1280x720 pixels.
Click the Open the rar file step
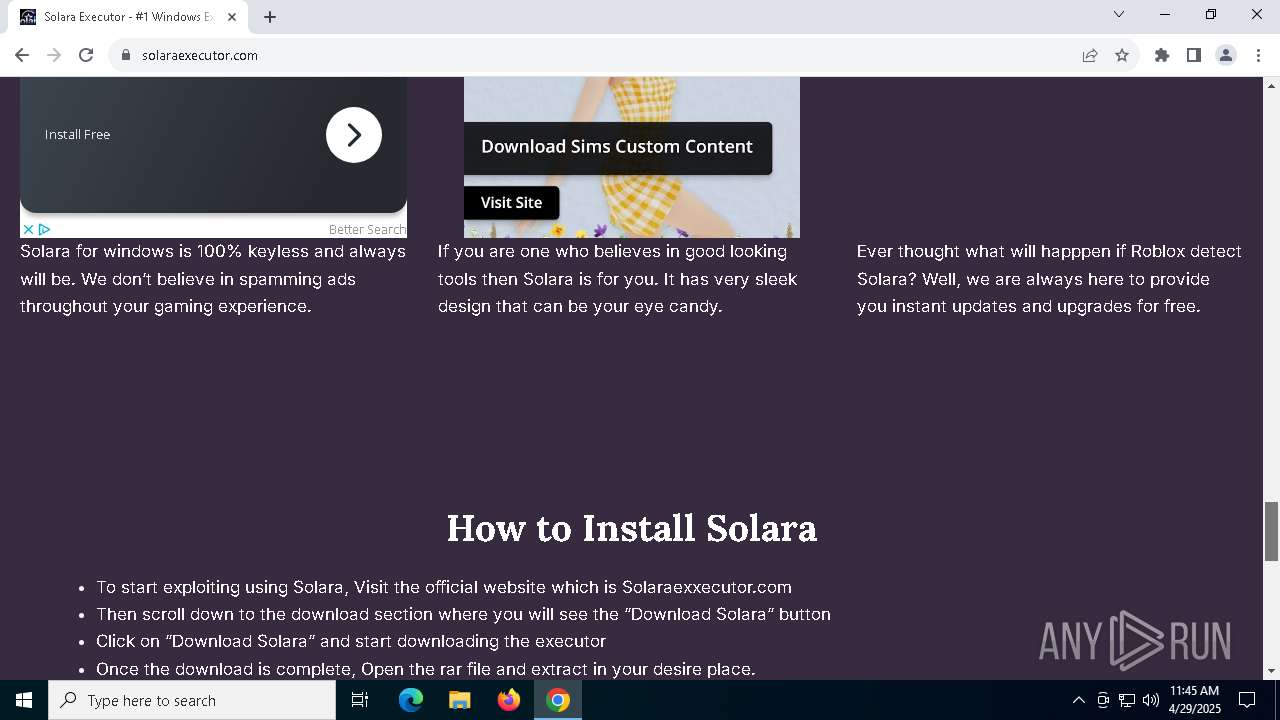pos(425,669)
